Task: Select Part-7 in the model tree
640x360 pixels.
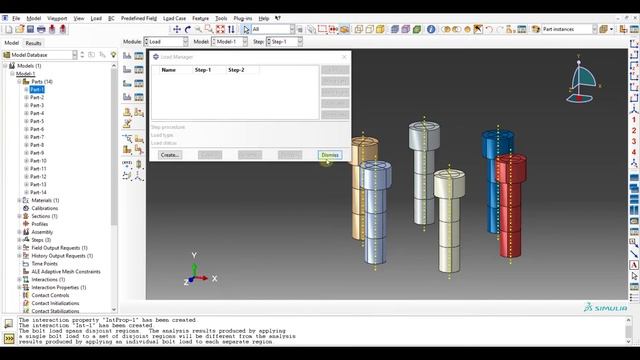Action: coord(37,137)
